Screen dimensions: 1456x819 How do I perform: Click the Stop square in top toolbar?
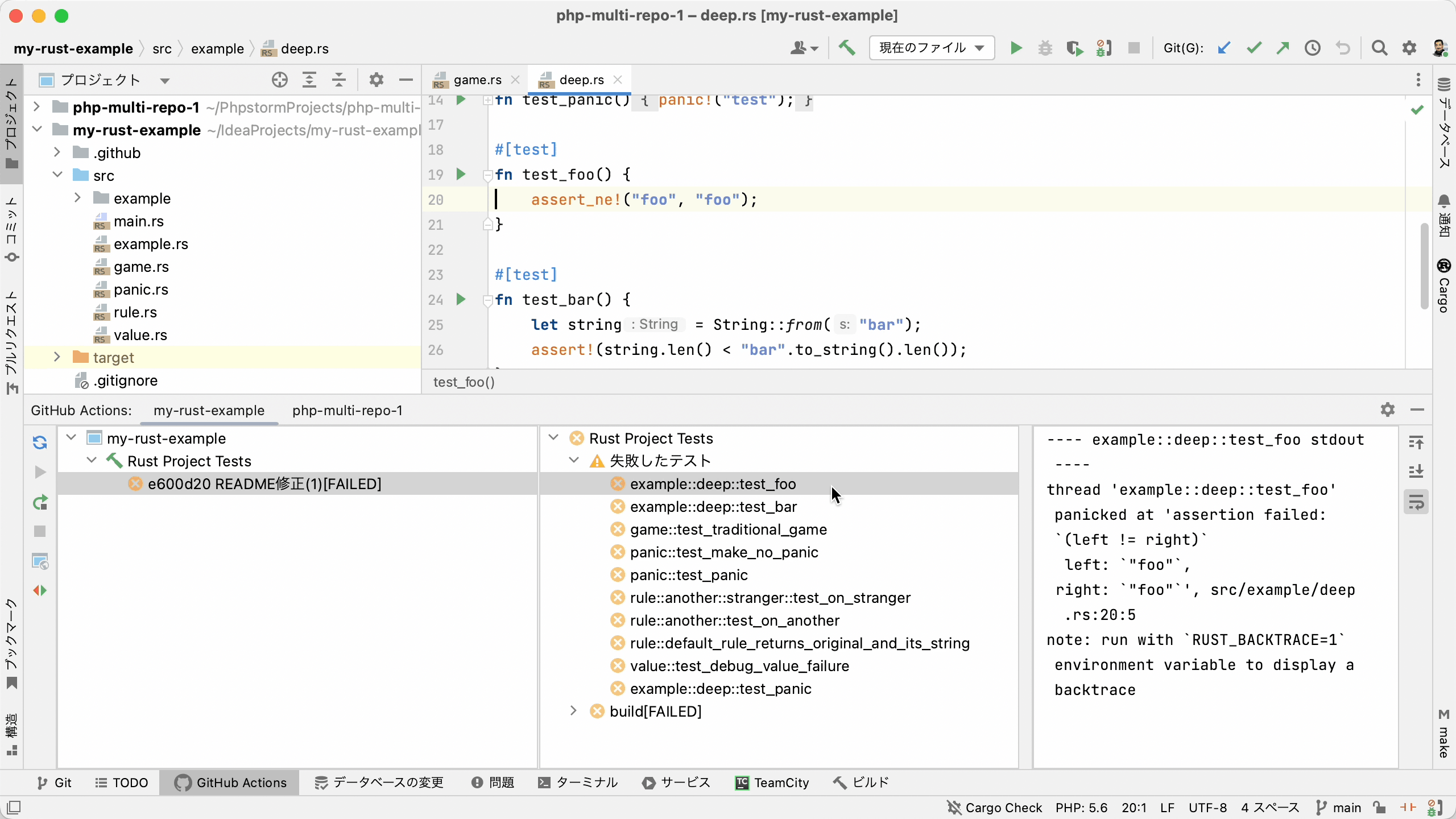coord(1134,48)
